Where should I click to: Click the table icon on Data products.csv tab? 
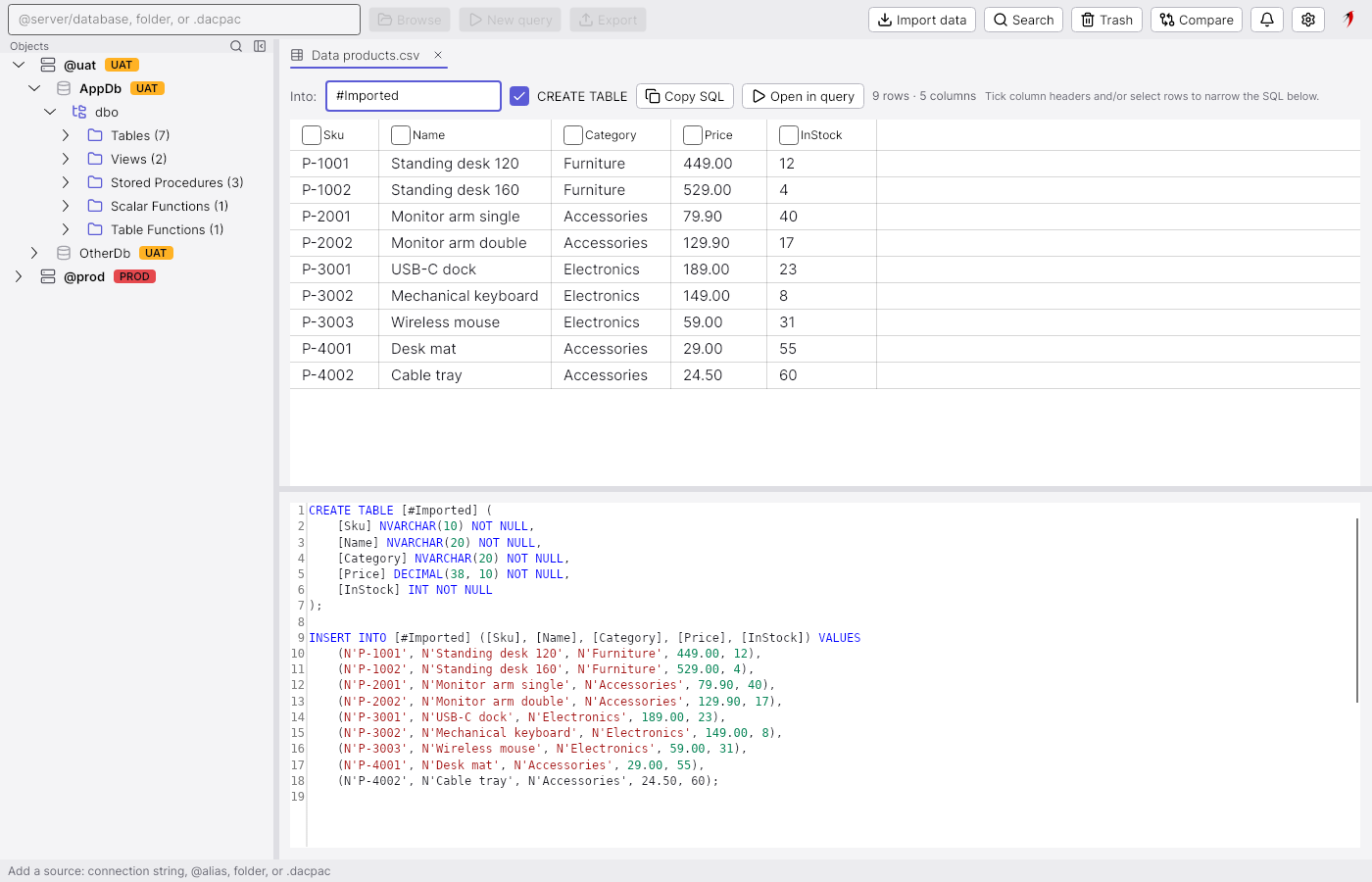(297, 55)
